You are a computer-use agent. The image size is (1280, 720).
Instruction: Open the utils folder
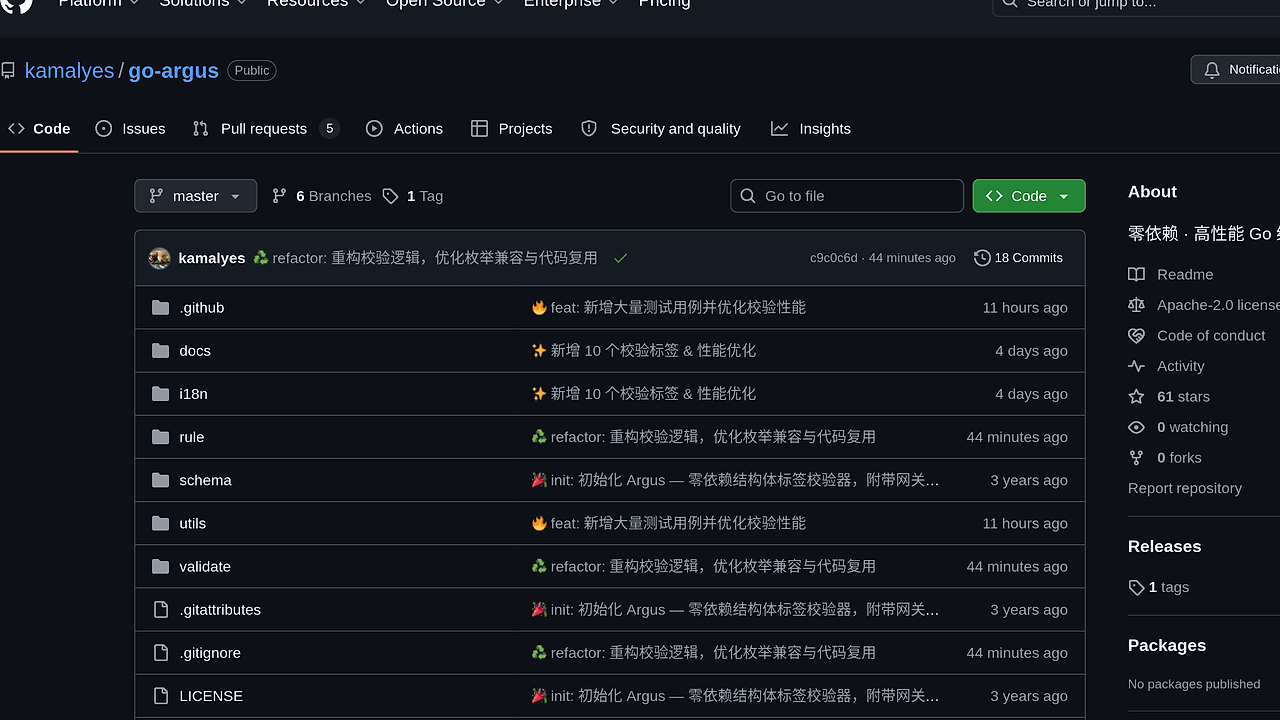click(x=193, y=523)
